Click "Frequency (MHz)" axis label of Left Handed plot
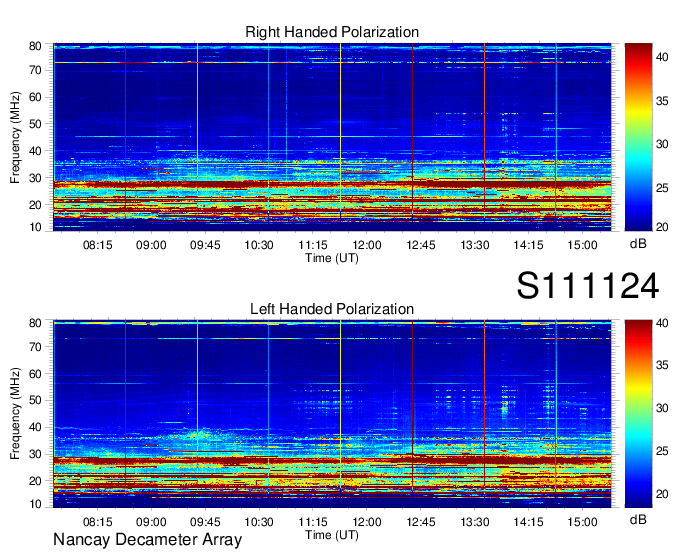This screenshot has height=552, width=680. coord(15,414)
